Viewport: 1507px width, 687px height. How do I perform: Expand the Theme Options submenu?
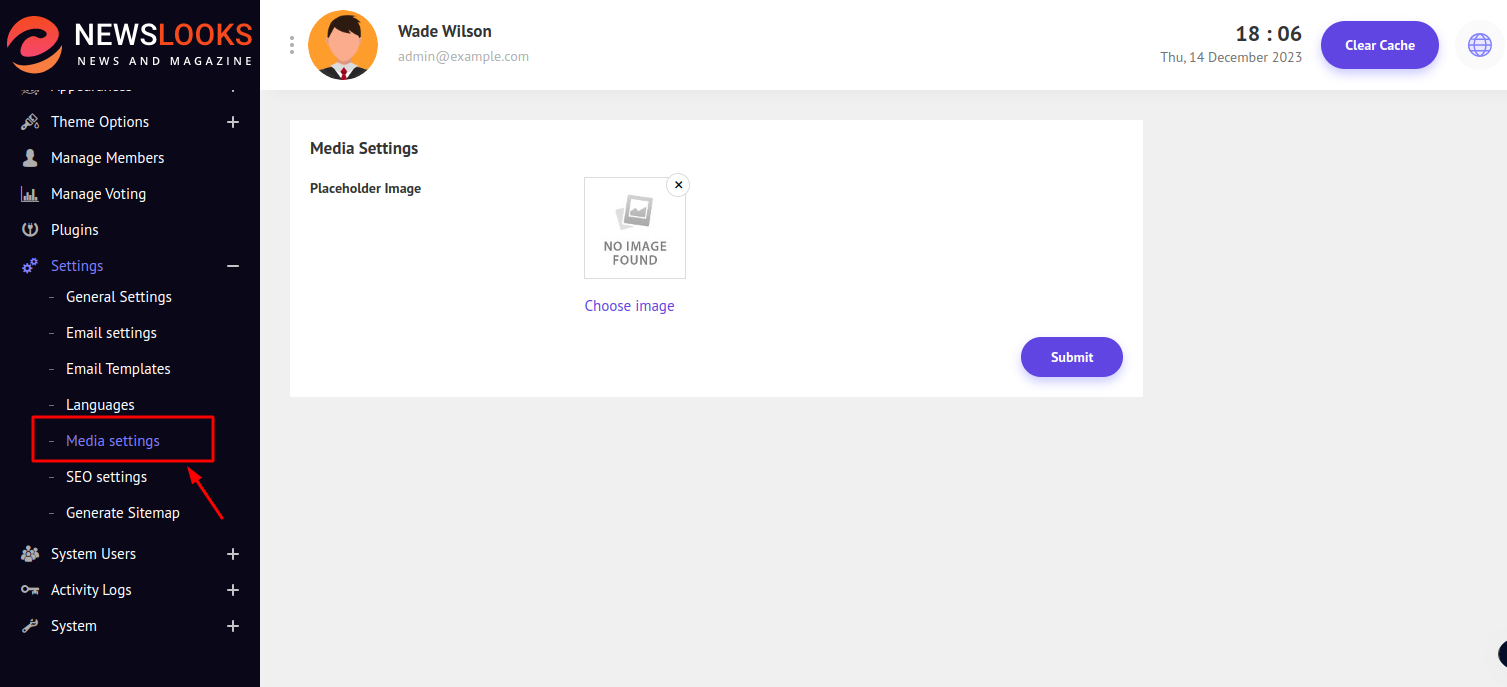click(x=233, y=122)
